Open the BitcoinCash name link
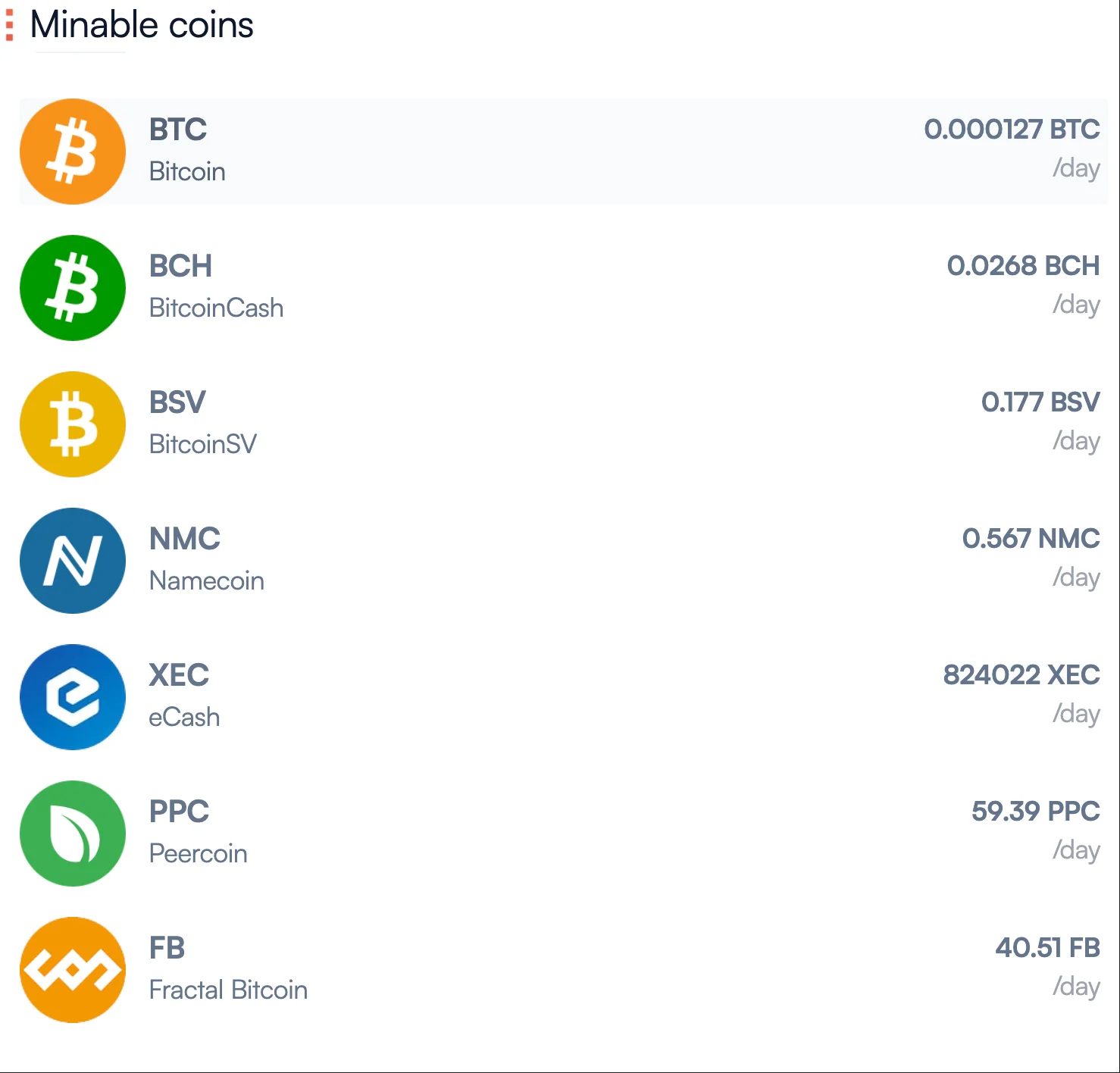 point(216,308)
